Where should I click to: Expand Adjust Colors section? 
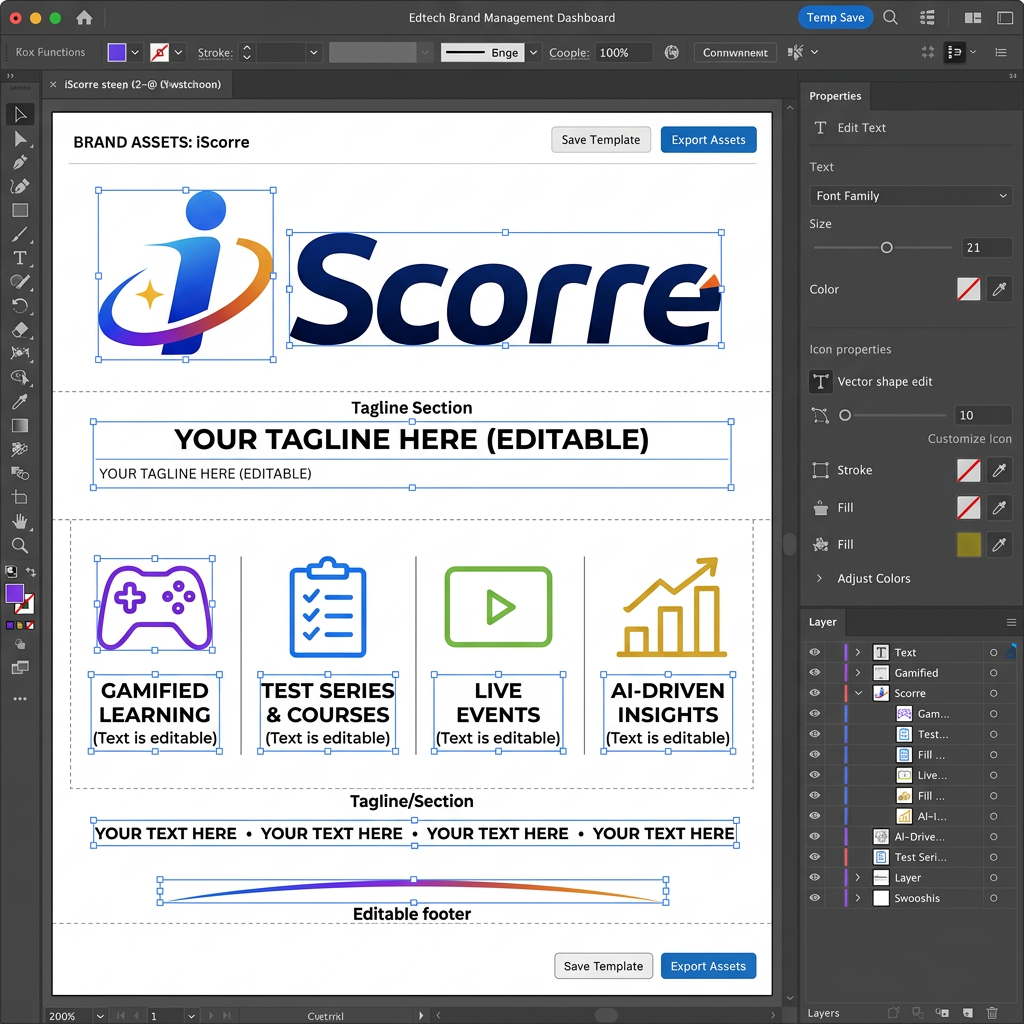tap(819, 578)
